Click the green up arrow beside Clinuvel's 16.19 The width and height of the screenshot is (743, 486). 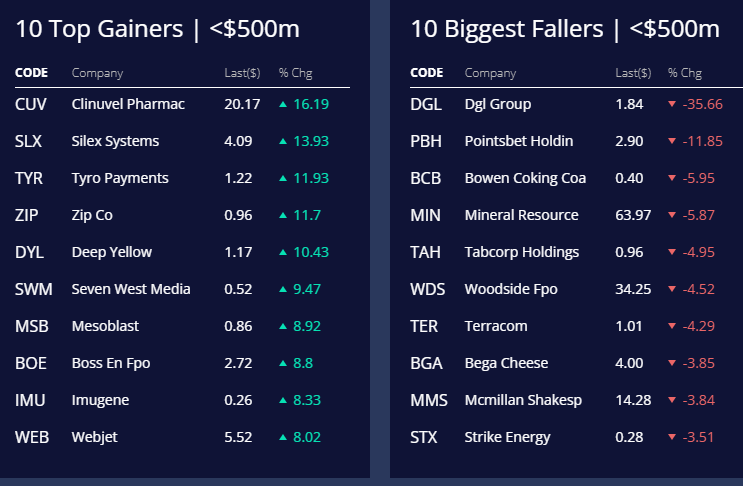point(283,104)
